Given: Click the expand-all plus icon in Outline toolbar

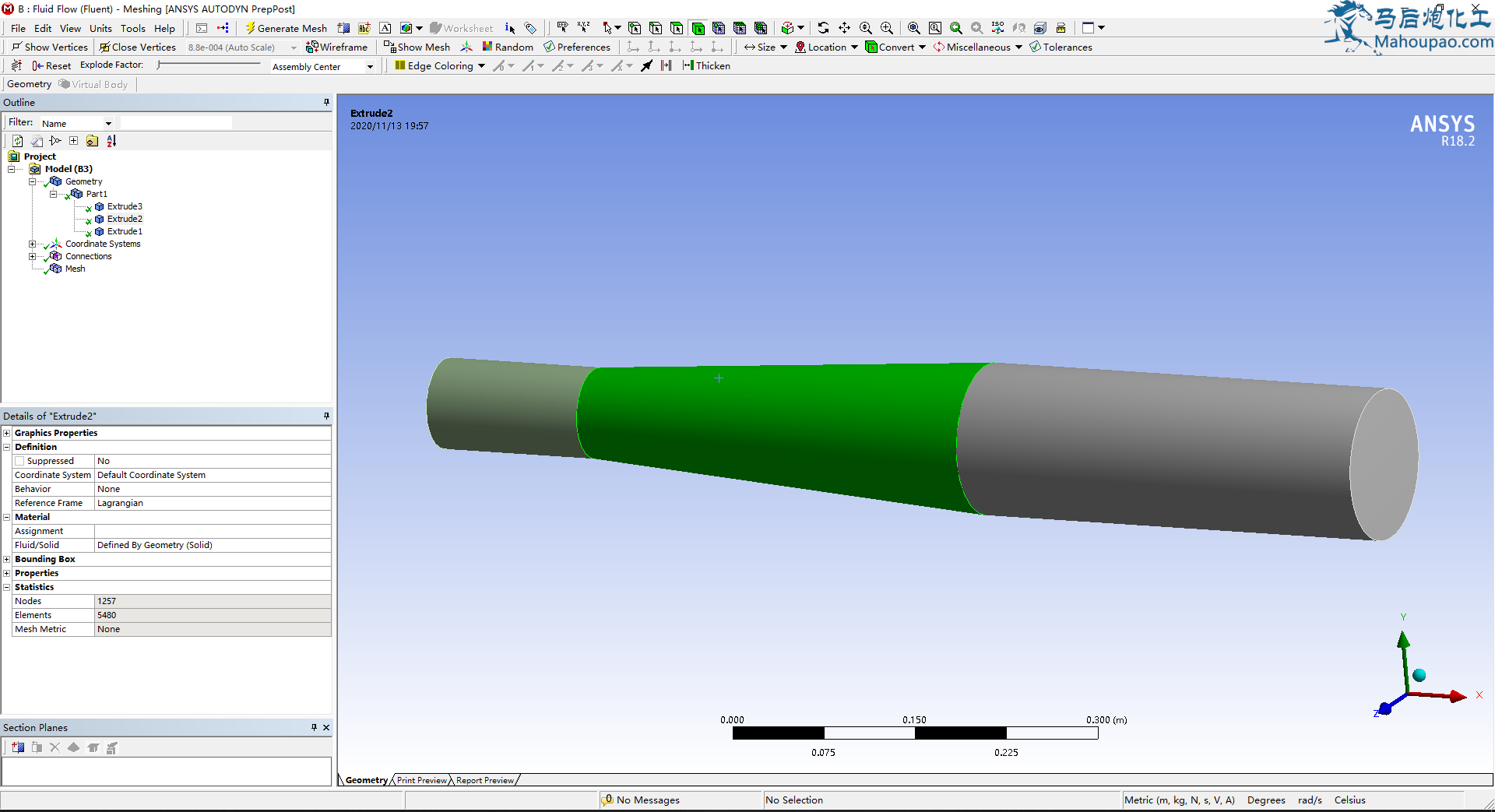Looking at the screenshot, I should [x=73, y=141].
